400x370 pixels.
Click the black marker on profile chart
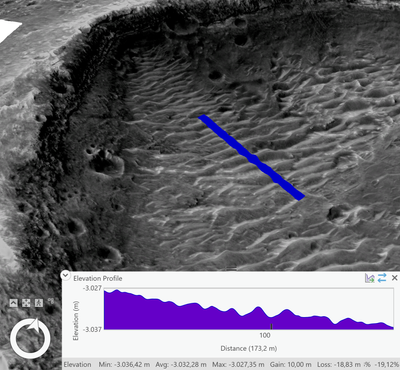tap(271, 326)
